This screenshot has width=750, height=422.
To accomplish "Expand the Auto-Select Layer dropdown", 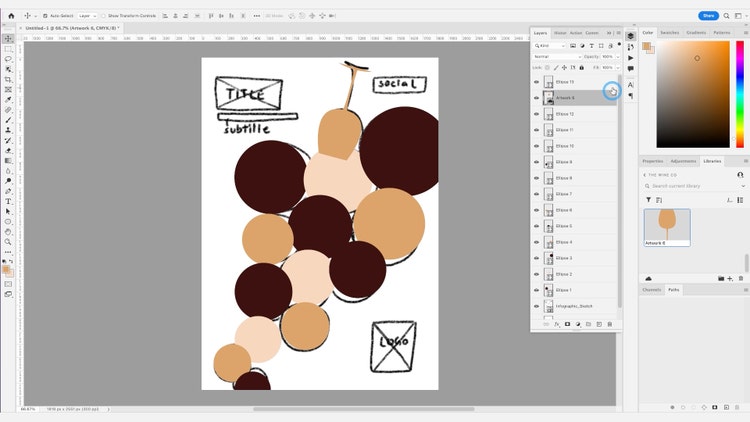I will [x=87, y=16].
